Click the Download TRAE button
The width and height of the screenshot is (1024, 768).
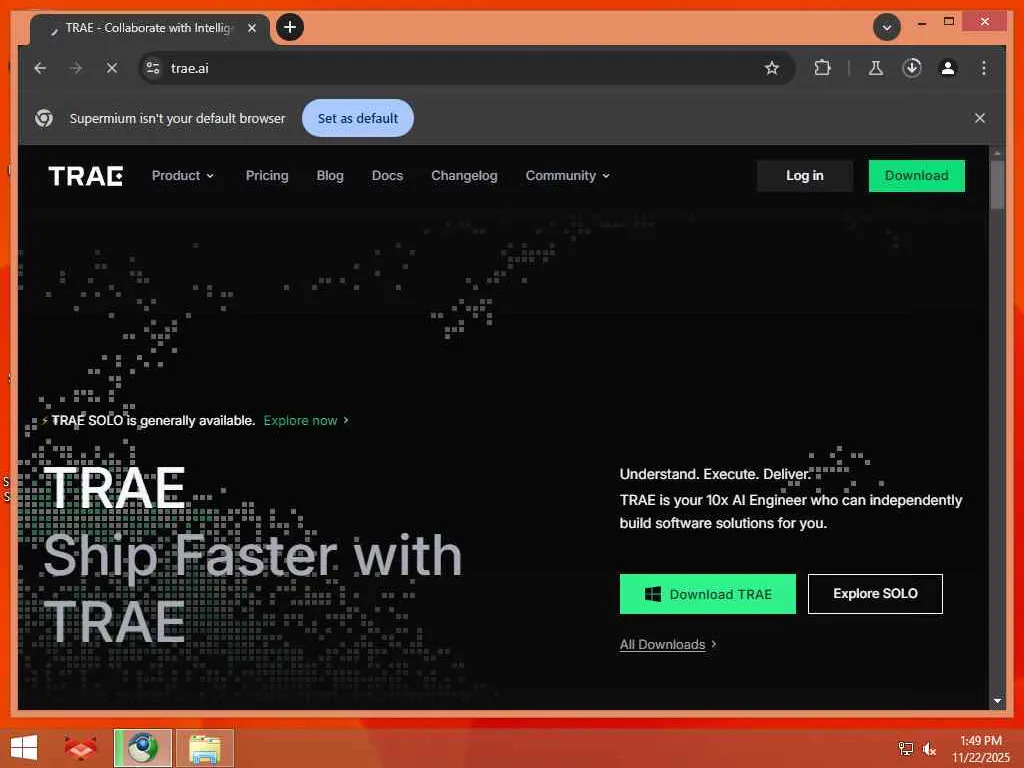click(707, 594)
